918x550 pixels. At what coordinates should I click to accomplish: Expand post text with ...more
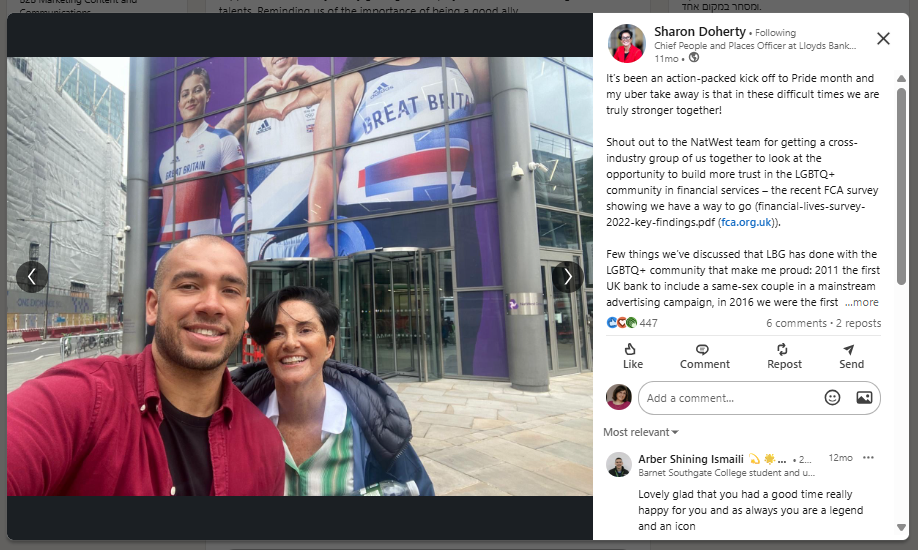861,302
